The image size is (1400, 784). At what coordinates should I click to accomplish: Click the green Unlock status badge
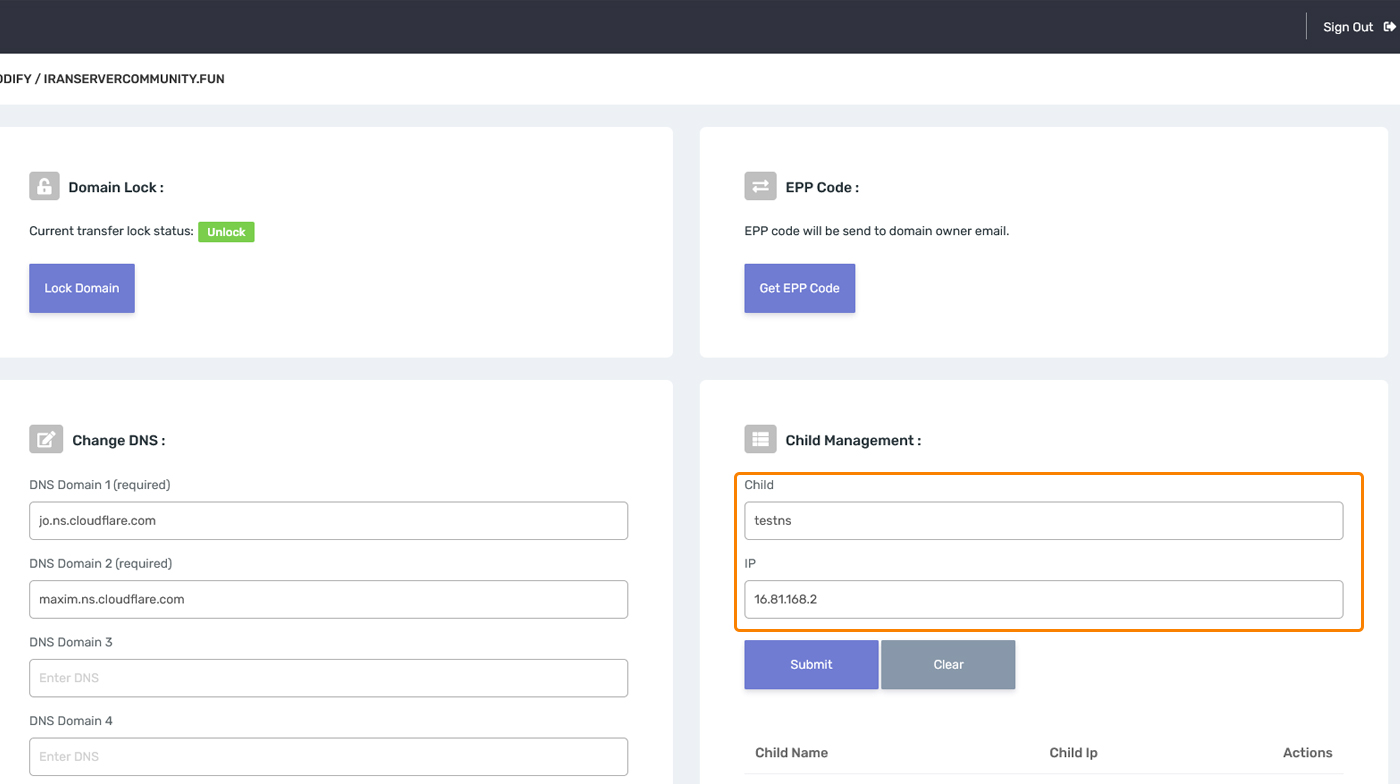[226, 232]
